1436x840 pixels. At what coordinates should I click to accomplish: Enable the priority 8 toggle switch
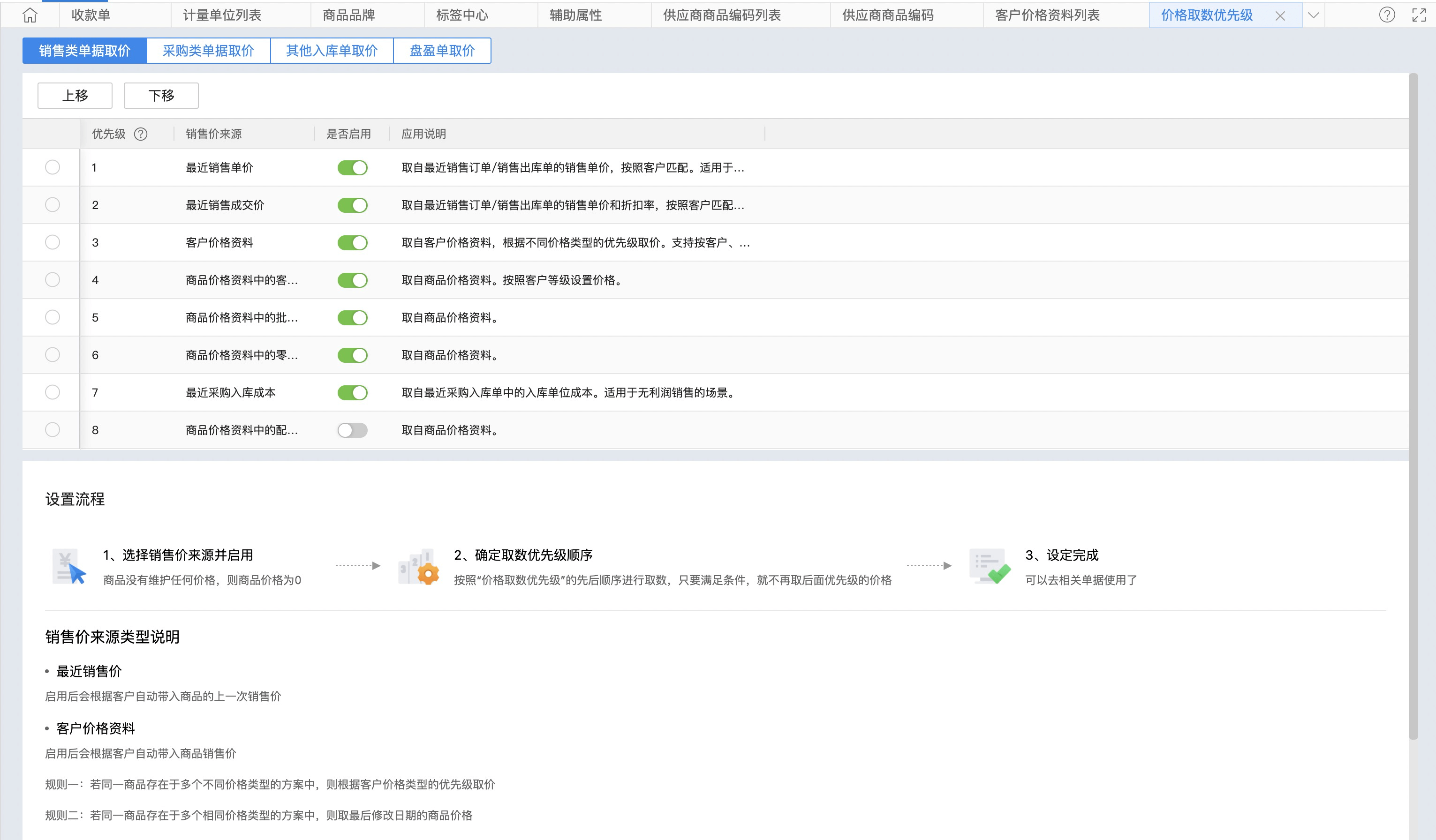coord(352,430)
